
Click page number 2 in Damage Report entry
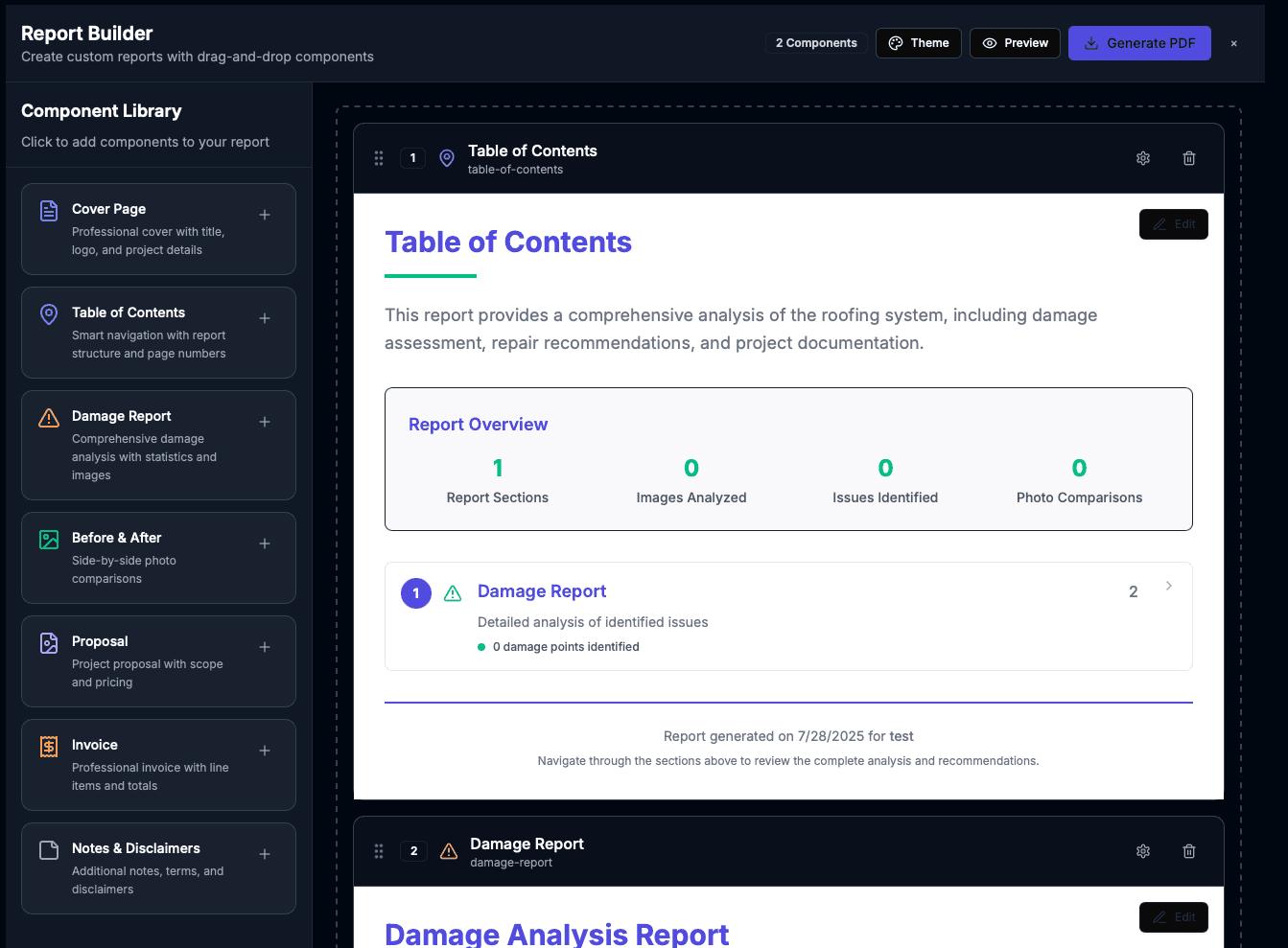coord(1134,591)
